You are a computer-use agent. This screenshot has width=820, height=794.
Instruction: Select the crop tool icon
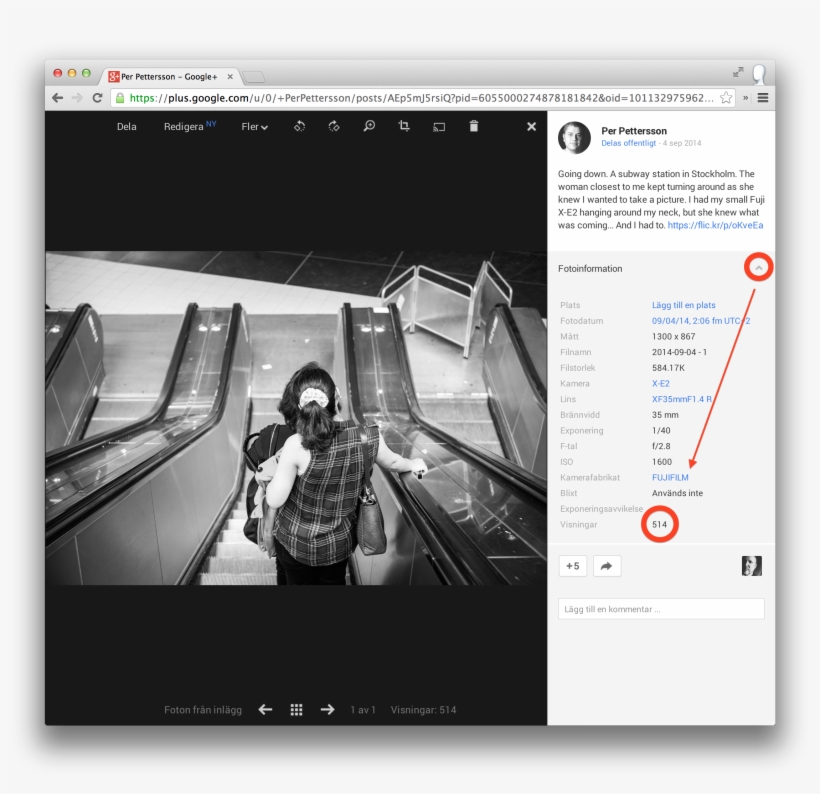(x=404, y=126)
